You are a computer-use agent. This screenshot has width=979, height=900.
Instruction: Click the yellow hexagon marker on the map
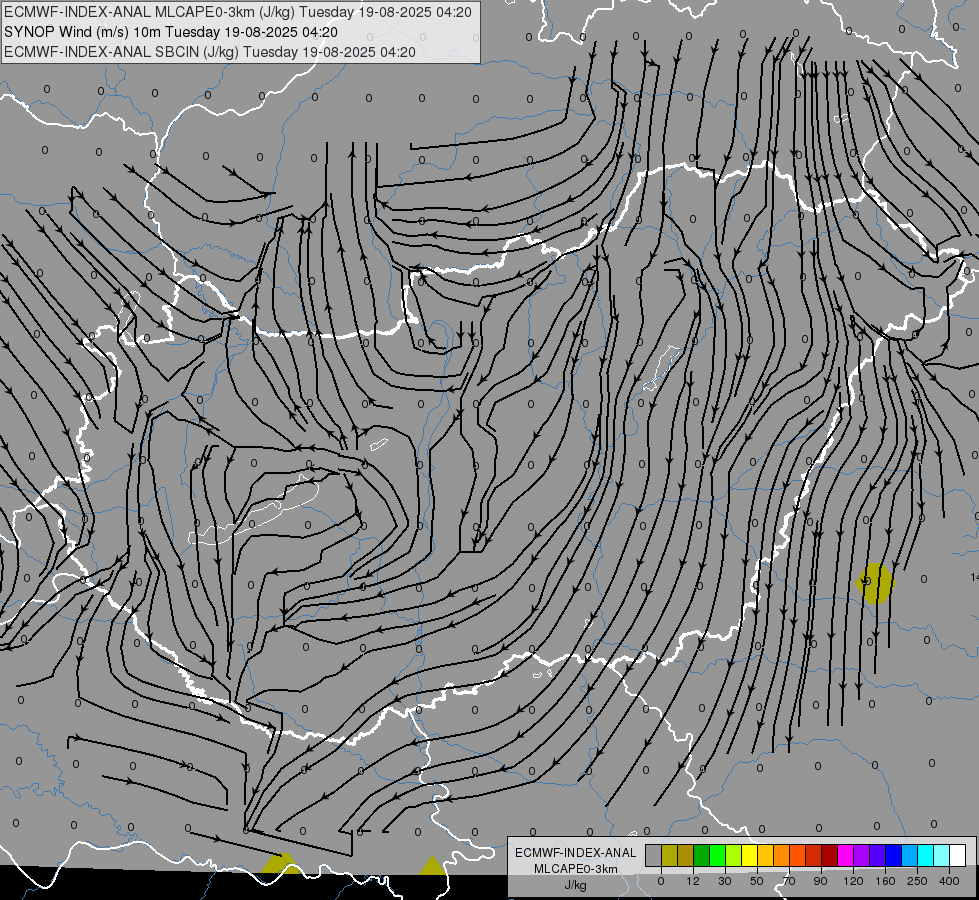click(875, 583)
